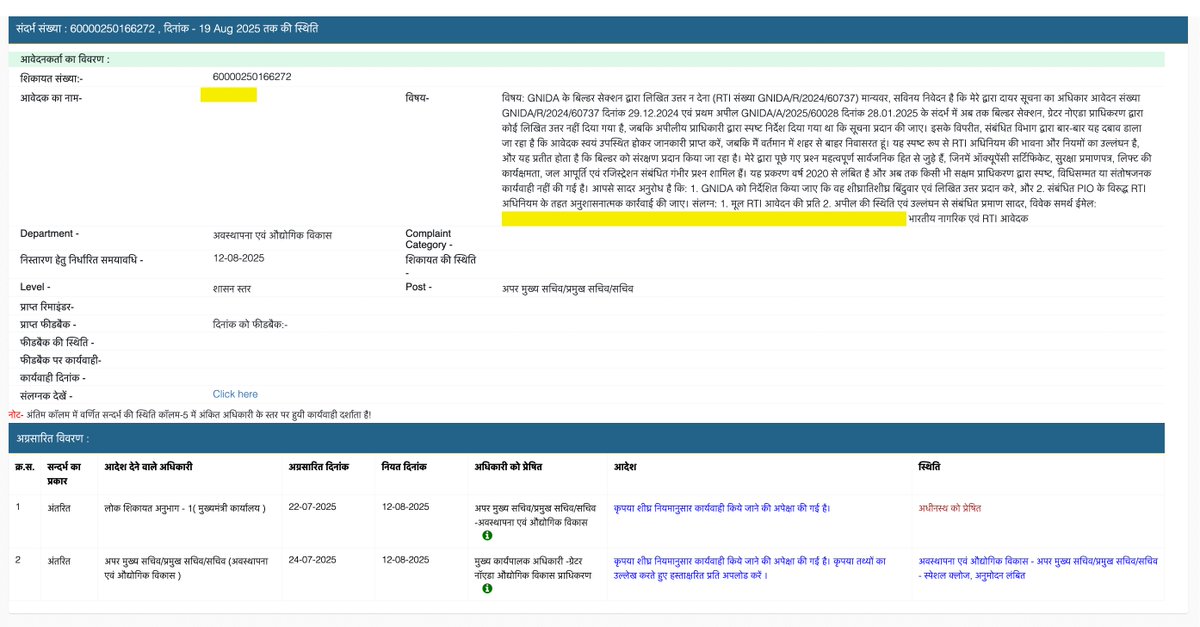Click the blue संदर्भ संख्या header bar text
Viewport: 1200px width, 627px height.
[x=168, y=29]
